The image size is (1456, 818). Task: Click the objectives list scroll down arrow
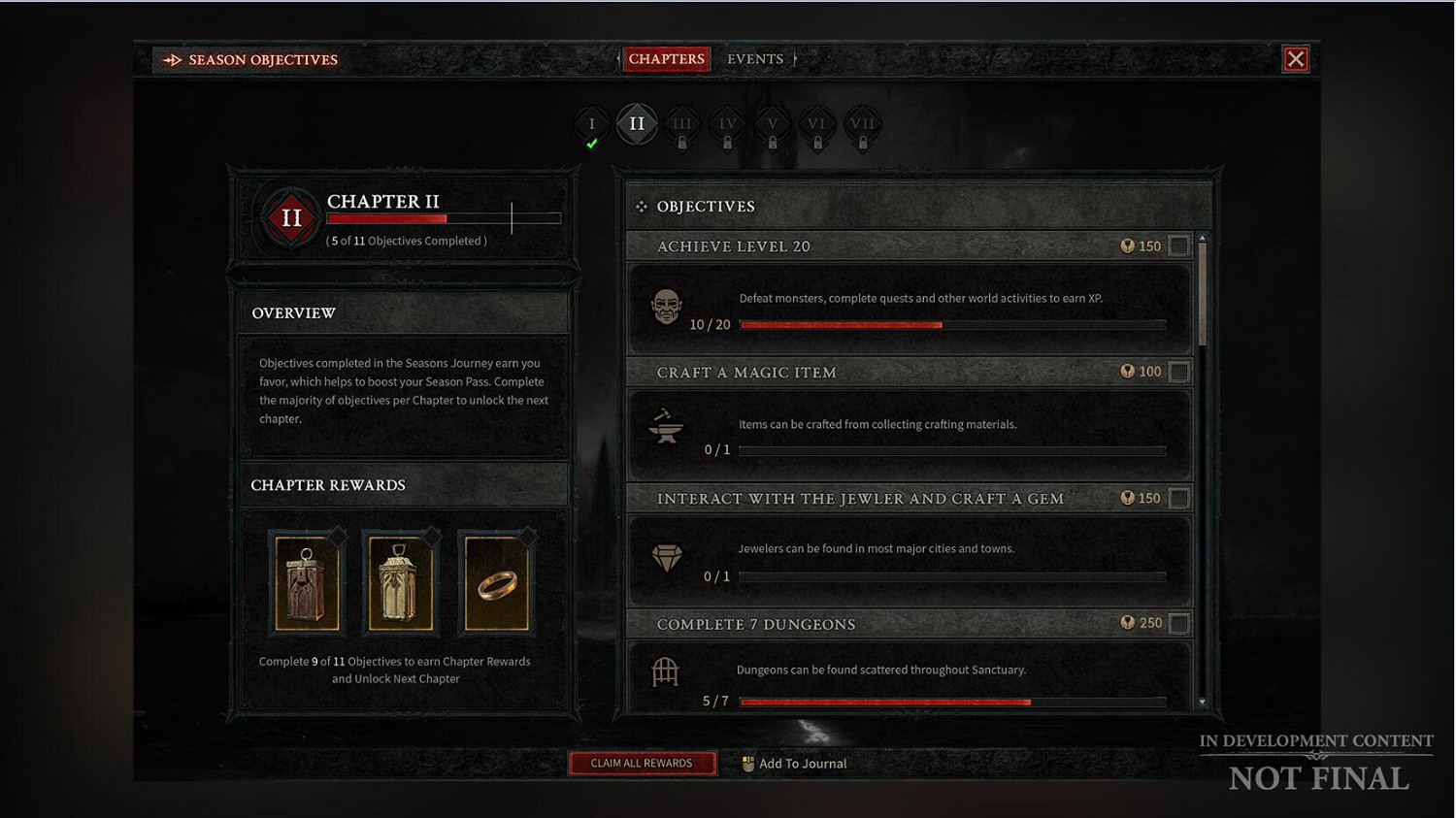pyautogui.click(x=1202, y=702)
